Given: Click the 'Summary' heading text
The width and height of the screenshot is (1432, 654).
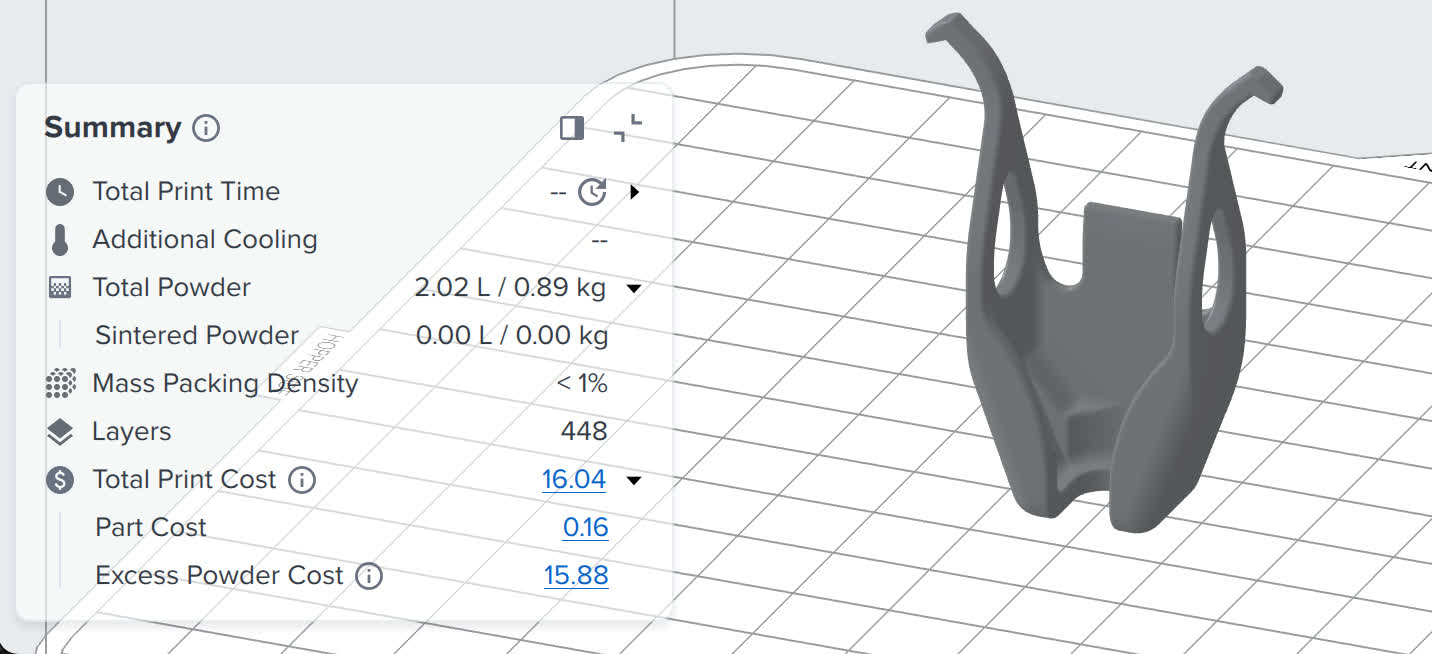Looking at the screenshot, I should [x=112, y=128].
